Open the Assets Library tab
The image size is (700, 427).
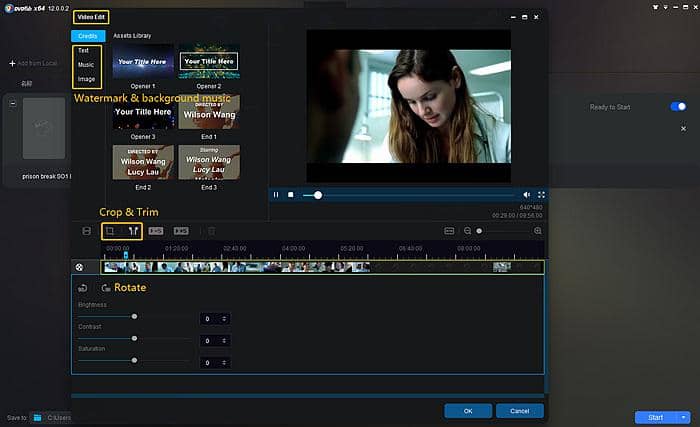[x=132, y=36]
